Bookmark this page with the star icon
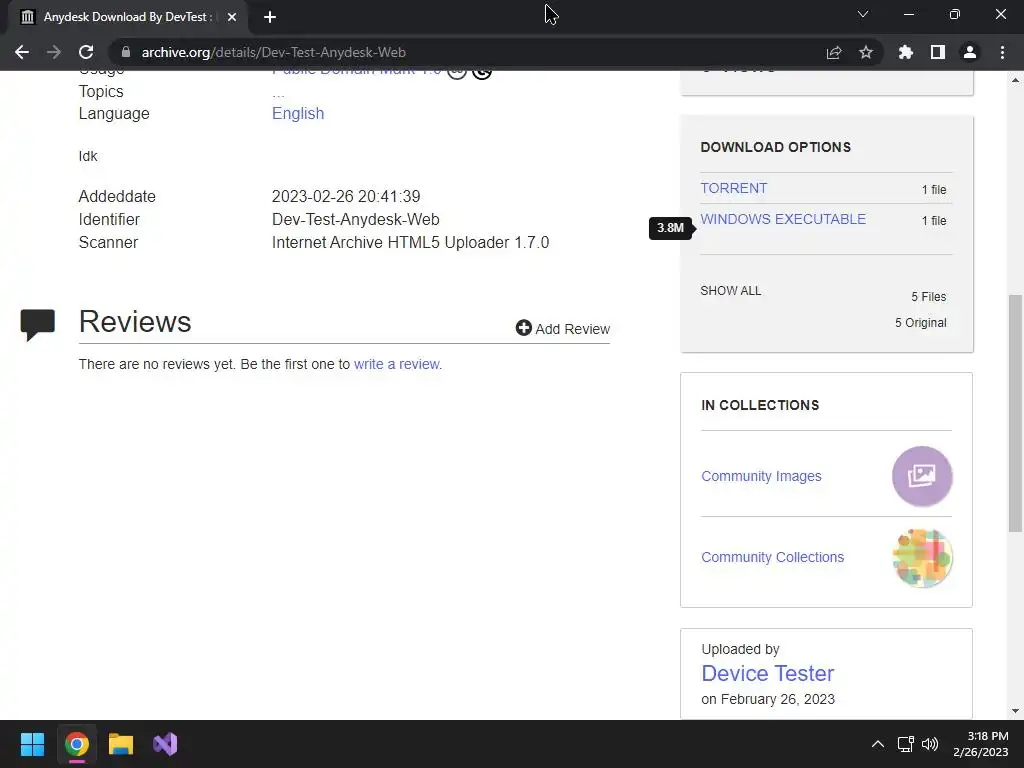This screenshot has height=768, width=1024. coord(866,52)
